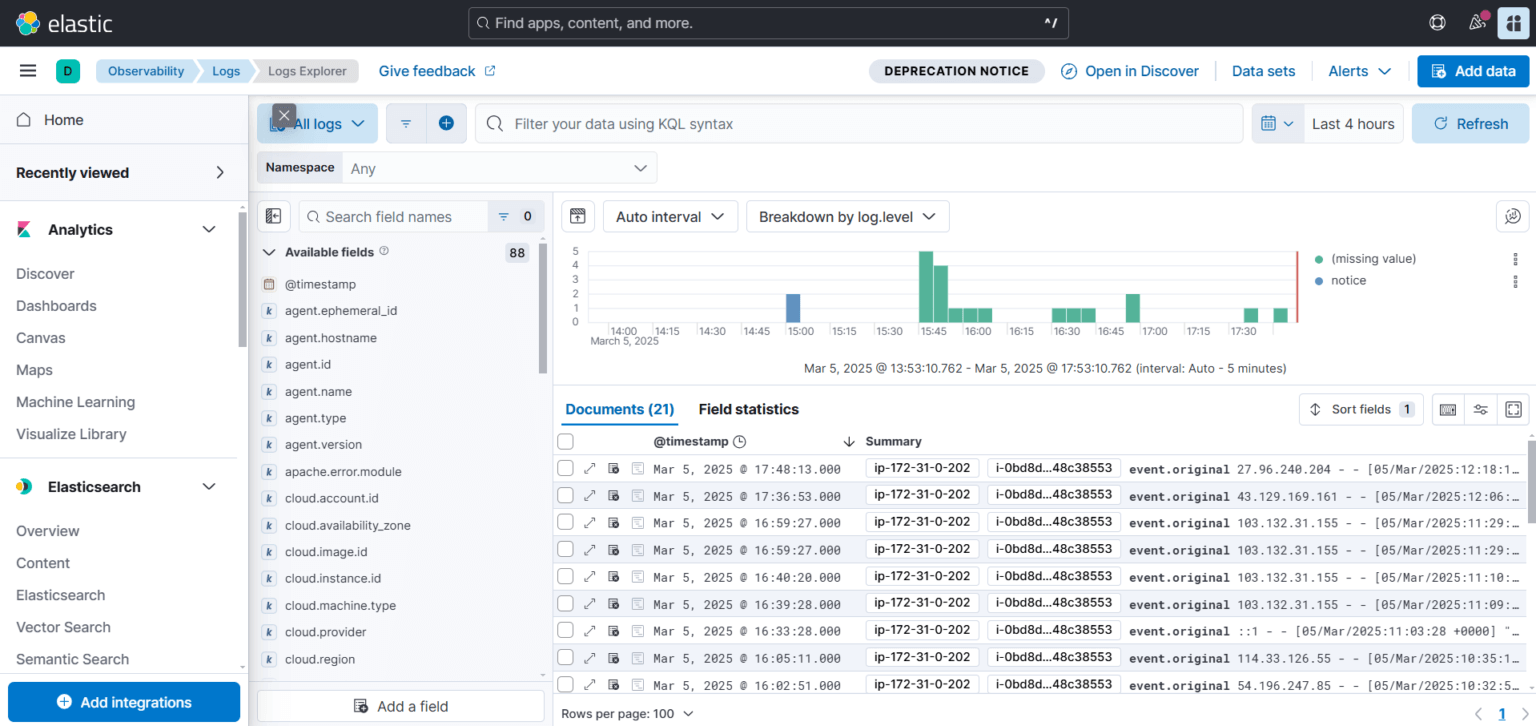
Task: Open the chart options at histogram top left
Action: pos(578,216)
